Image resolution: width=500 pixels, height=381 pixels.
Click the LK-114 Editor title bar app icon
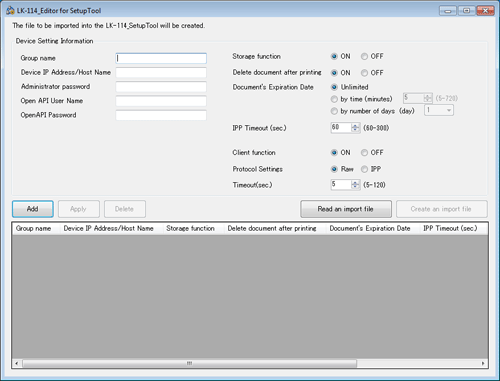point(10,11)
